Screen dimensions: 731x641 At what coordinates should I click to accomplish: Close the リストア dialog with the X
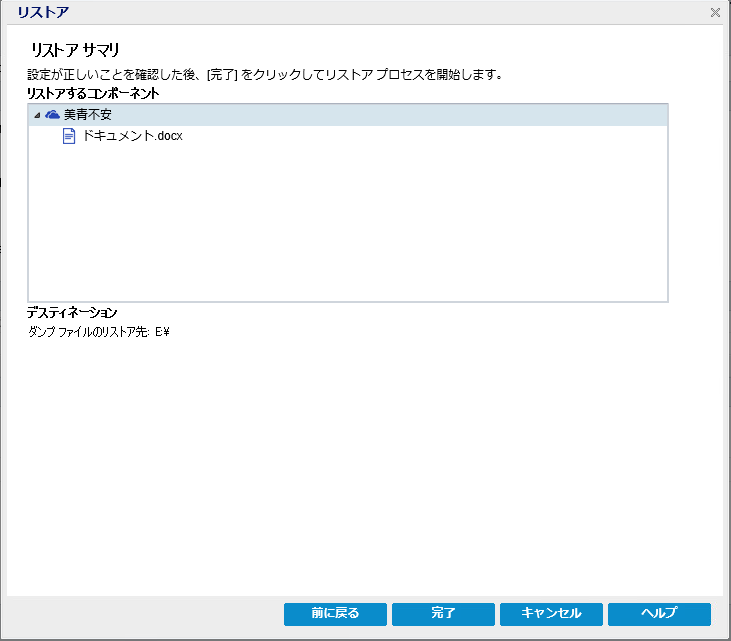pyautogui.click(x=715, y=13)
